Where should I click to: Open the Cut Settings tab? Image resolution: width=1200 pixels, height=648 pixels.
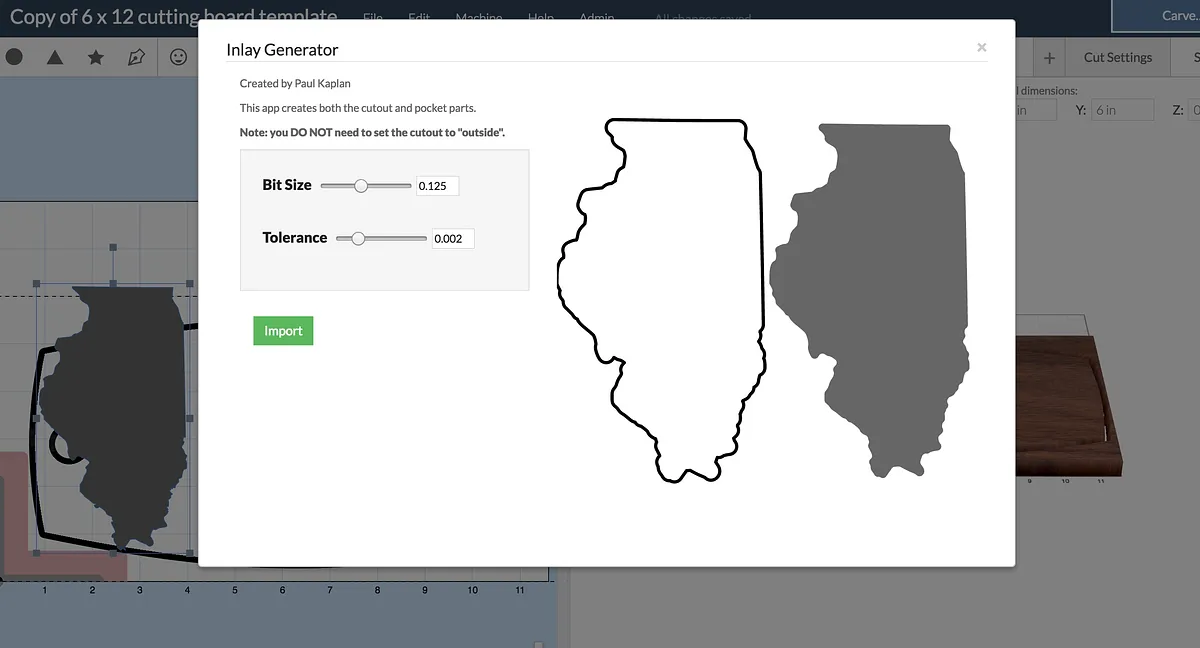click(x=1117, y=58)
